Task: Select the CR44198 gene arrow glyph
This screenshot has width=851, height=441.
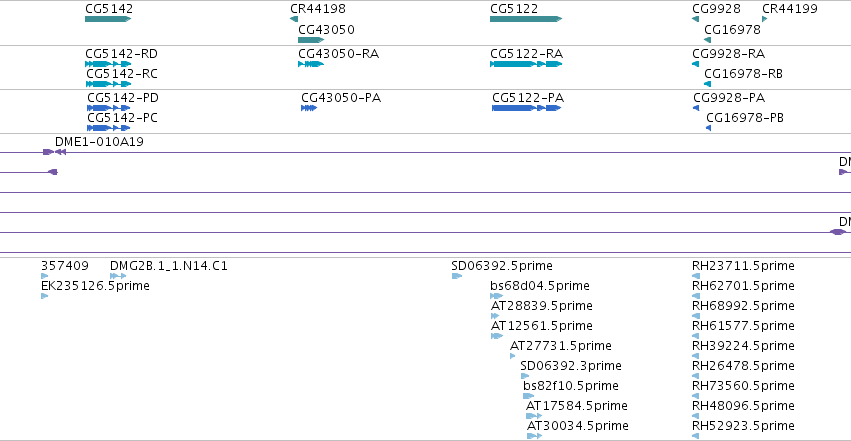Action: point(294,19)
